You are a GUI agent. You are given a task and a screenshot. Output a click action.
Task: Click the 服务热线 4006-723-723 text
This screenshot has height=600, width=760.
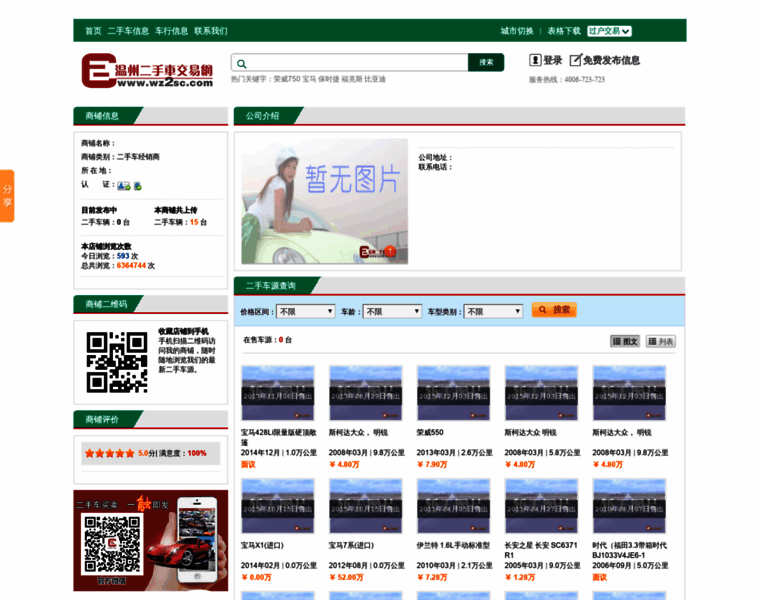coord(567,79)
